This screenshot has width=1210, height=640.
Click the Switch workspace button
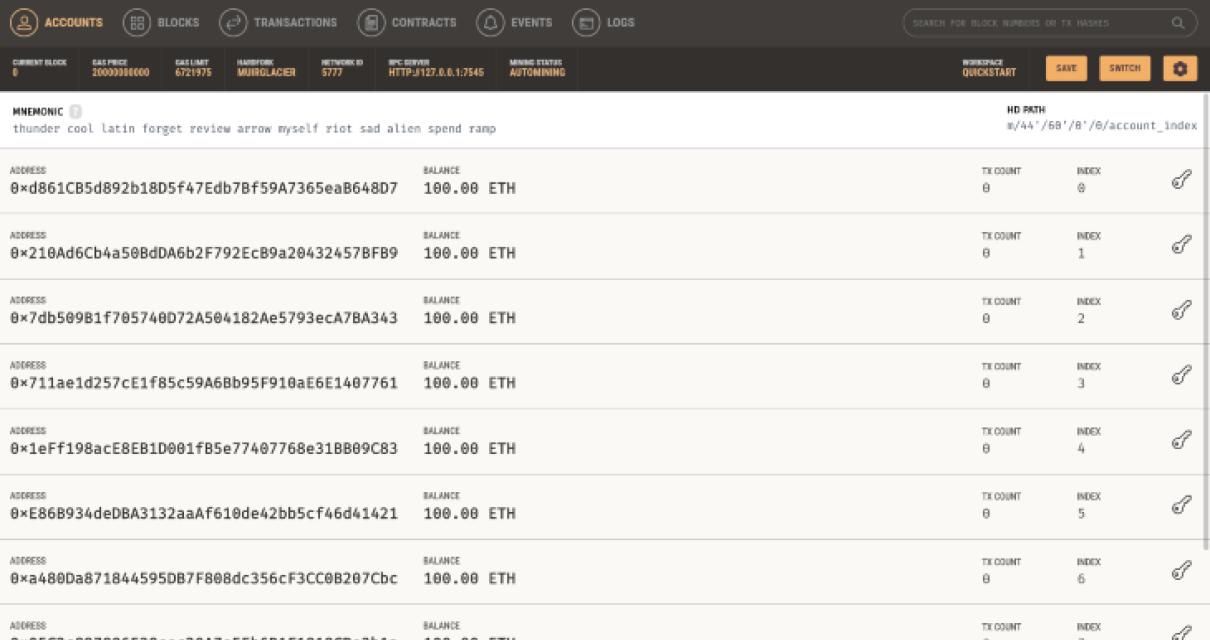pos(1125,69)
